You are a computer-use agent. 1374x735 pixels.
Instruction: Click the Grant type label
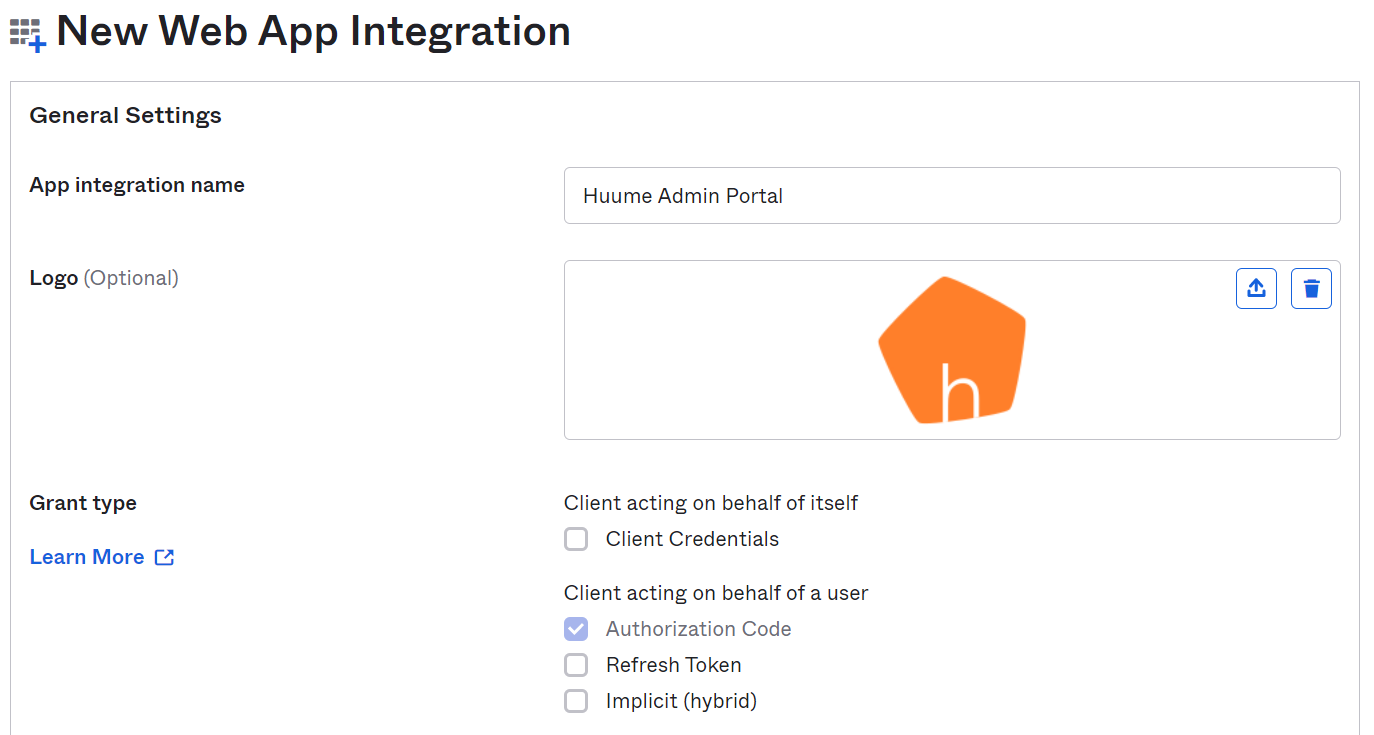coord(83,503)
